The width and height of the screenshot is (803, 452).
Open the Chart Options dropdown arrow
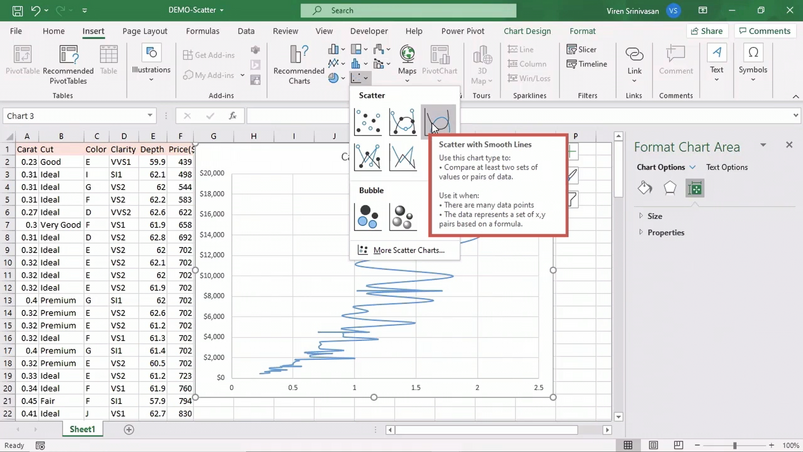pos(692,168)
